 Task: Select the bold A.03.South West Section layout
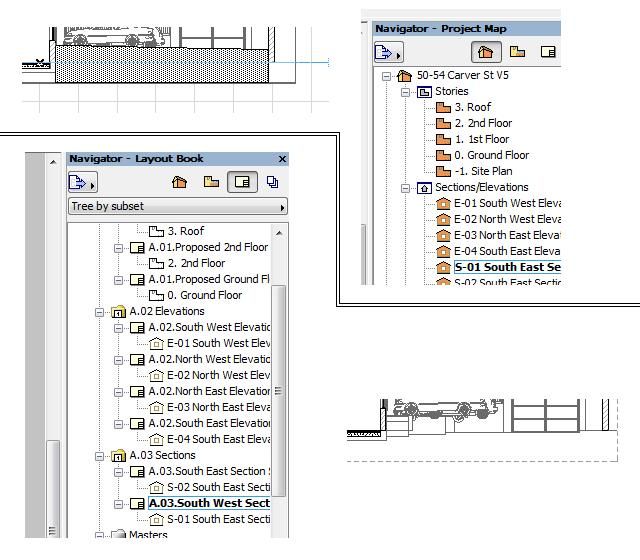pos(209,503)
